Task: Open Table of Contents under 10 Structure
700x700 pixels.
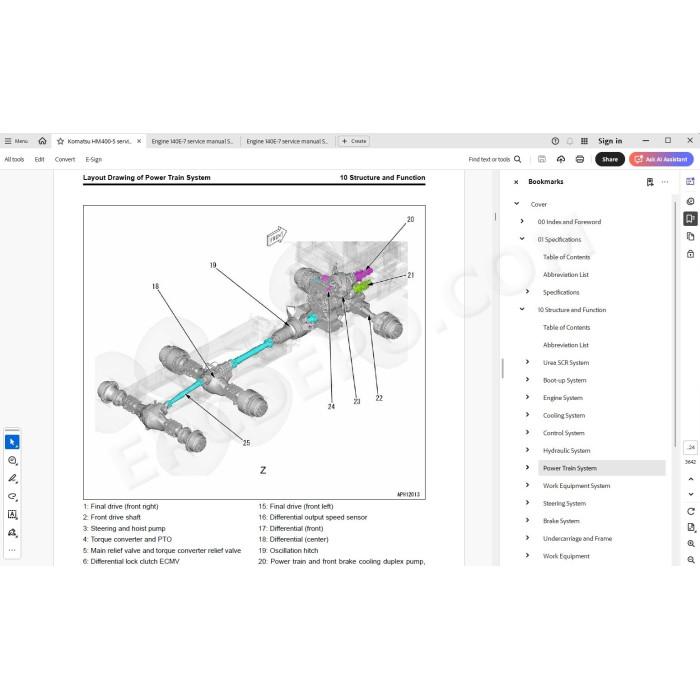Action: [567, 327]
